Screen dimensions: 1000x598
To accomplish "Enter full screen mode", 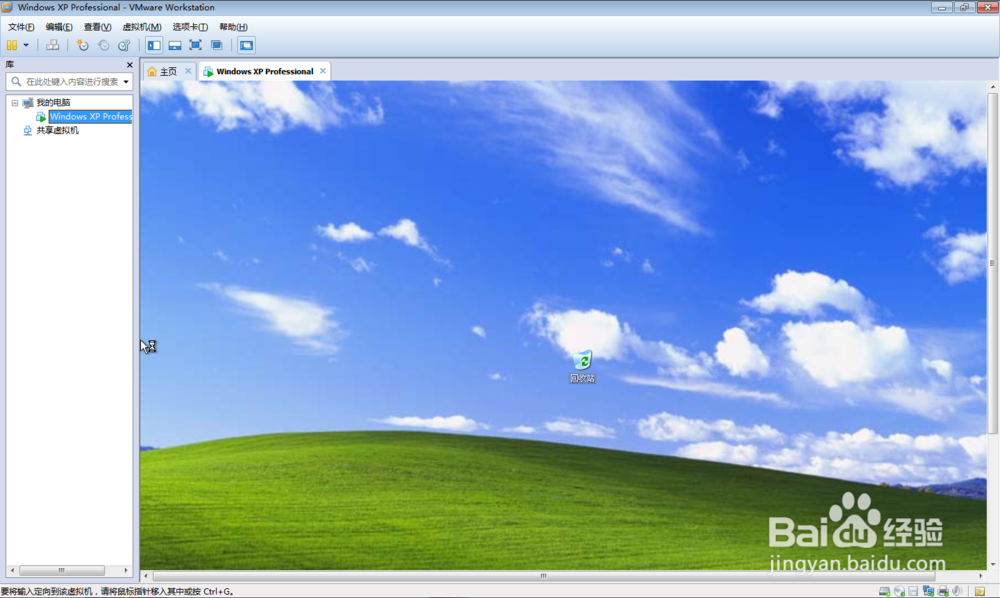I will [196, 45].
